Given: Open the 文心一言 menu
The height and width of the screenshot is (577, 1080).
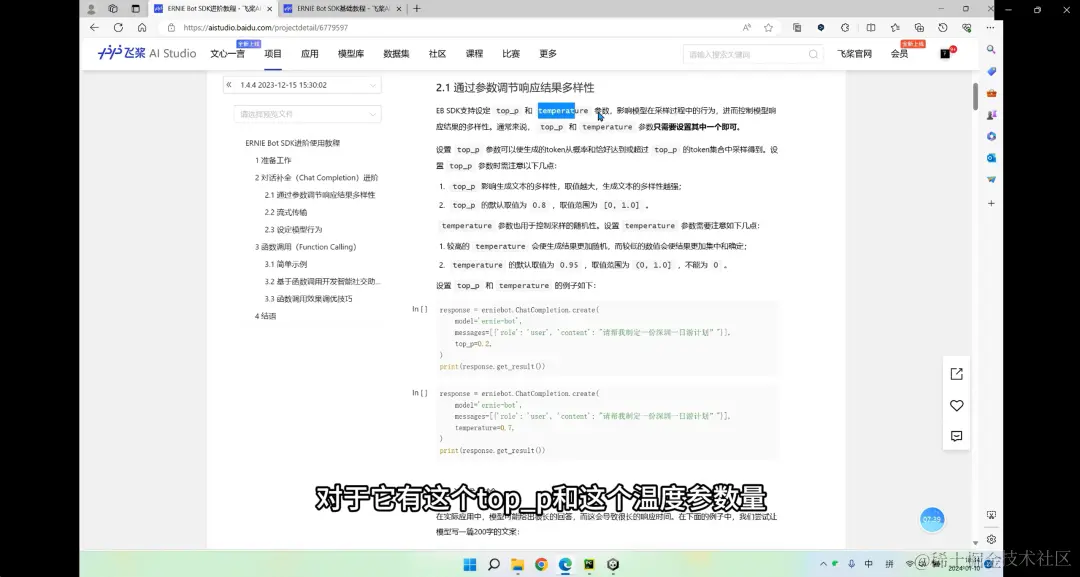Looking at the screenshot, I should pyautogui.click(x=227, y=54).
